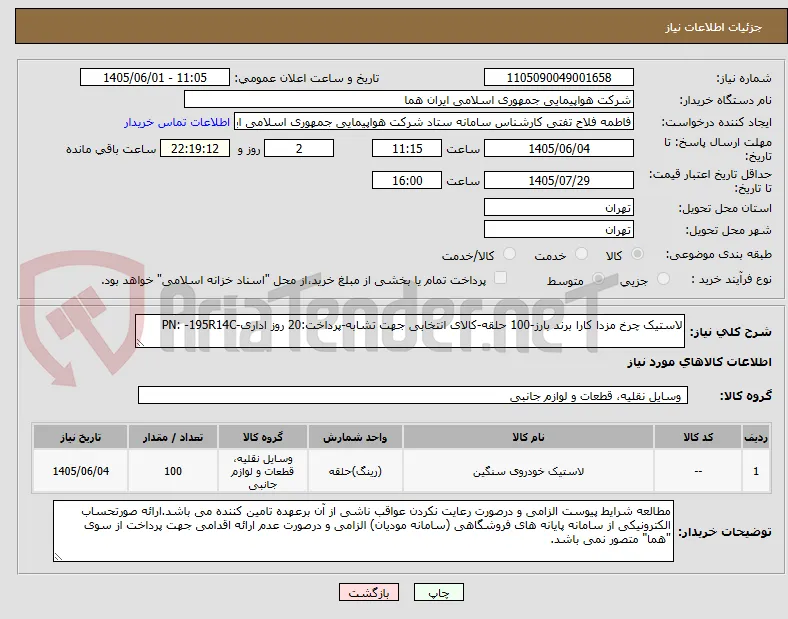Click the اطلاعات کالاهای مورد نیاز section heading
Screen dimensions: 788x619
[x=699, y=362]
